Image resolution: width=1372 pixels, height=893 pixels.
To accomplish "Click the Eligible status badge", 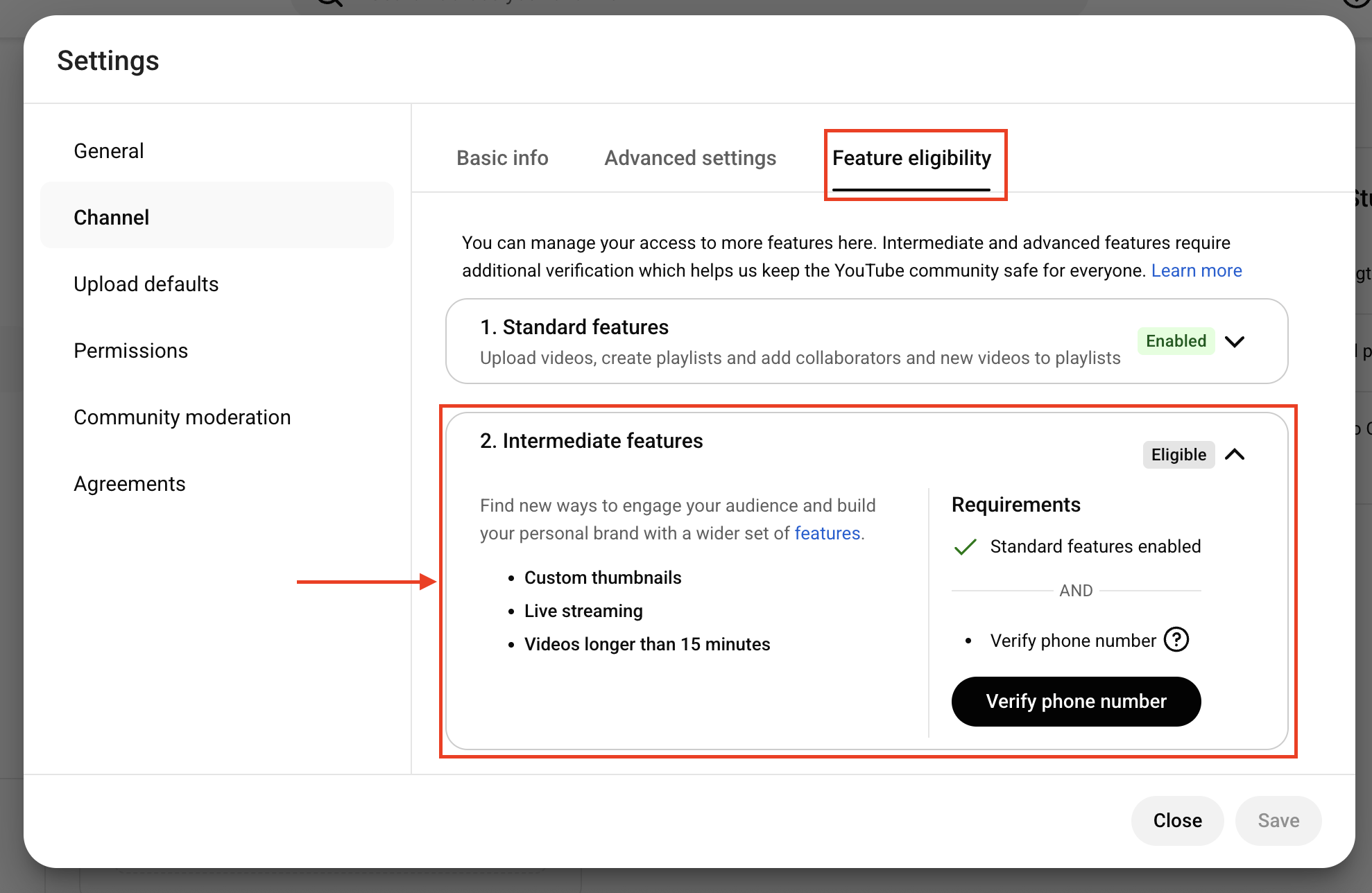I will click(x=1178, y=455).
